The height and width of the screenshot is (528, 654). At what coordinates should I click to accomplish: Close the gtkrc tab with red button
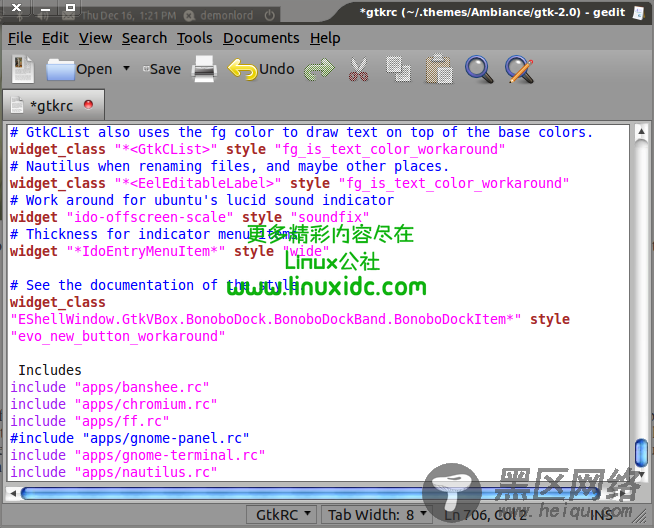pos(88,105)
